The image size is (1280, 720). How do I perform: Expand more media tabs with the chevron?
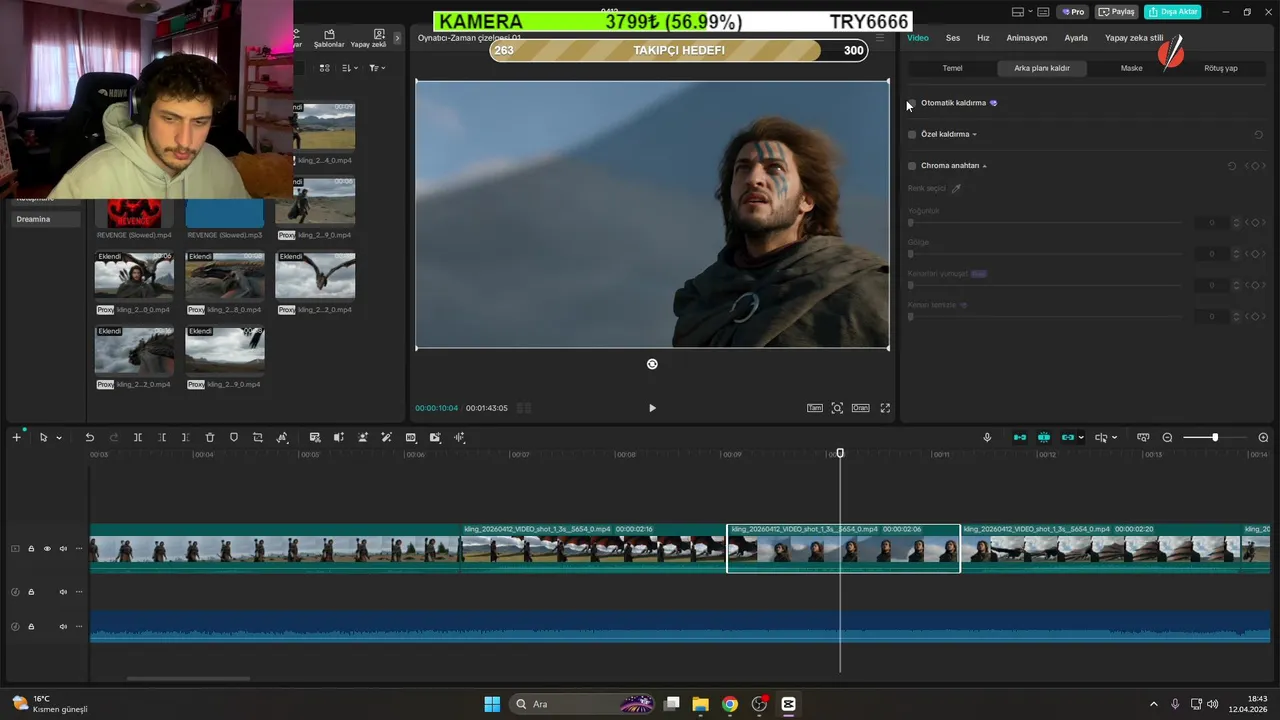397,38
